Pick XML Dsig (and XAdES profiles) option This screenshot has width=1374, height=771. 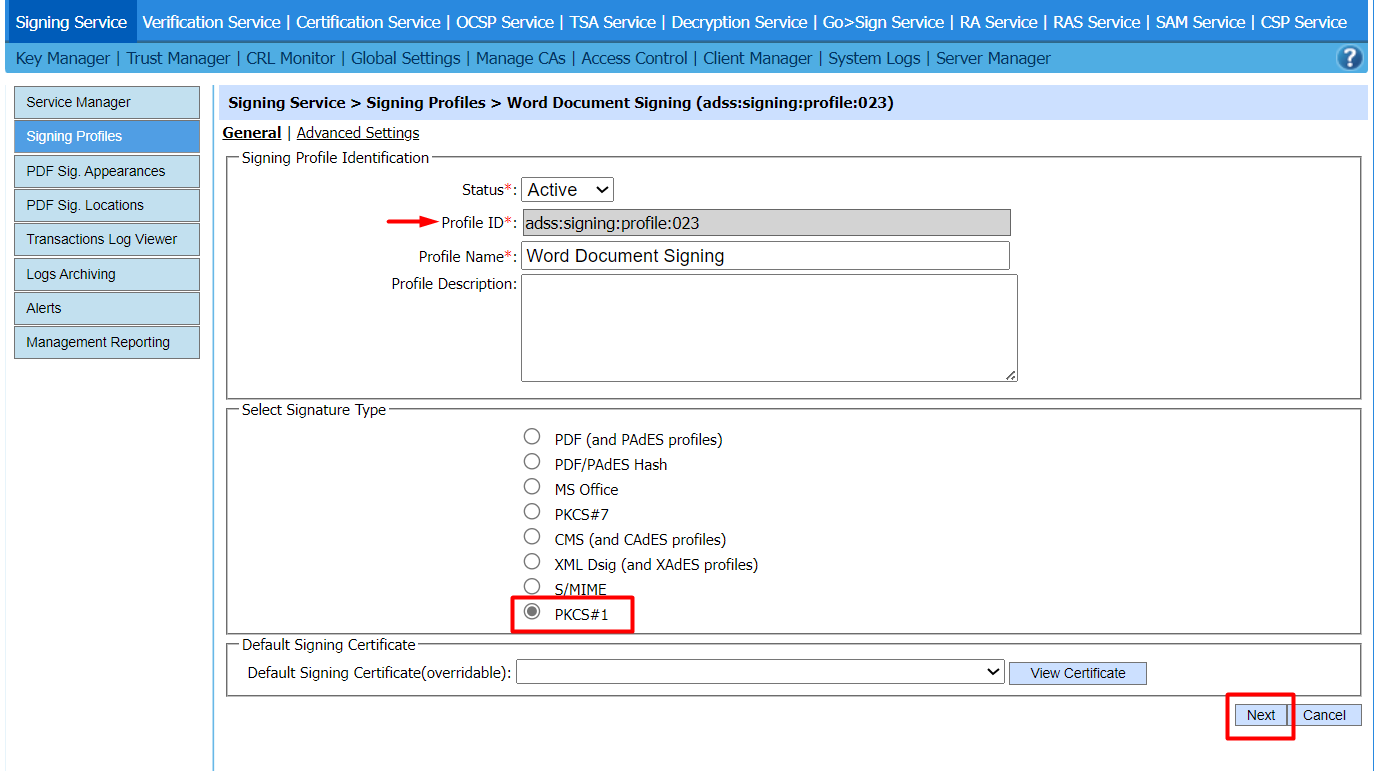pos(532,563)
